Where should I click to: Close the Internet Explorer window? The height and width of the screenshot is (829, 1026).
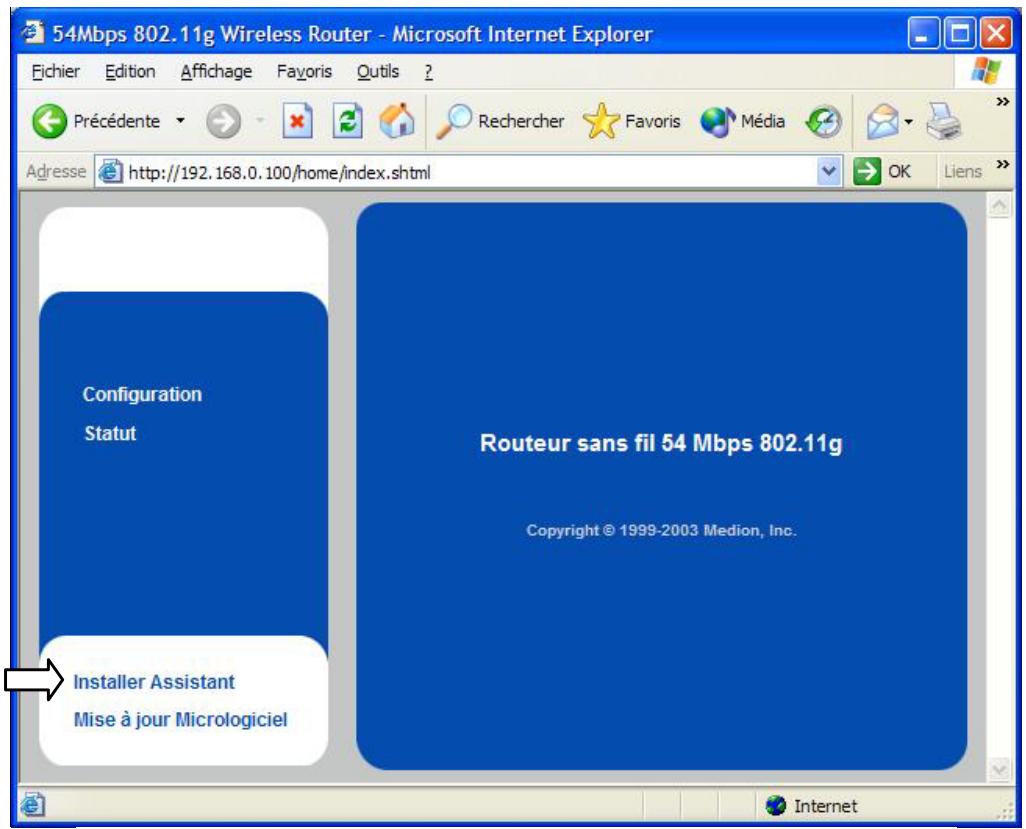point(995,33)
